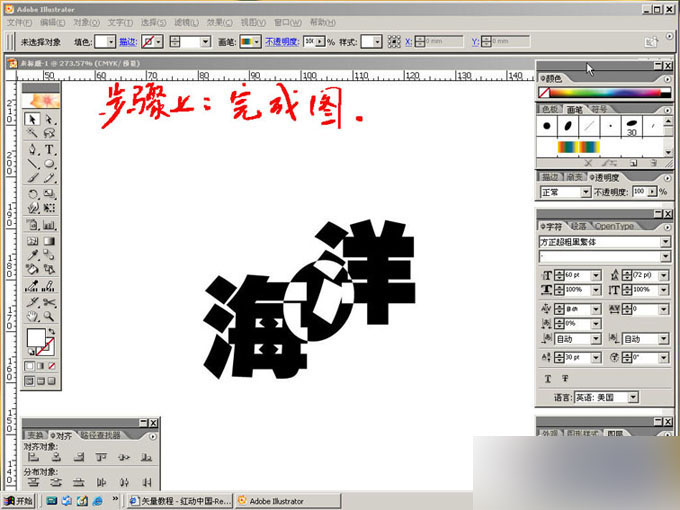Pick a color from the spectrum bar
Screen dimensions: 680x510
(x=605, y=92)
